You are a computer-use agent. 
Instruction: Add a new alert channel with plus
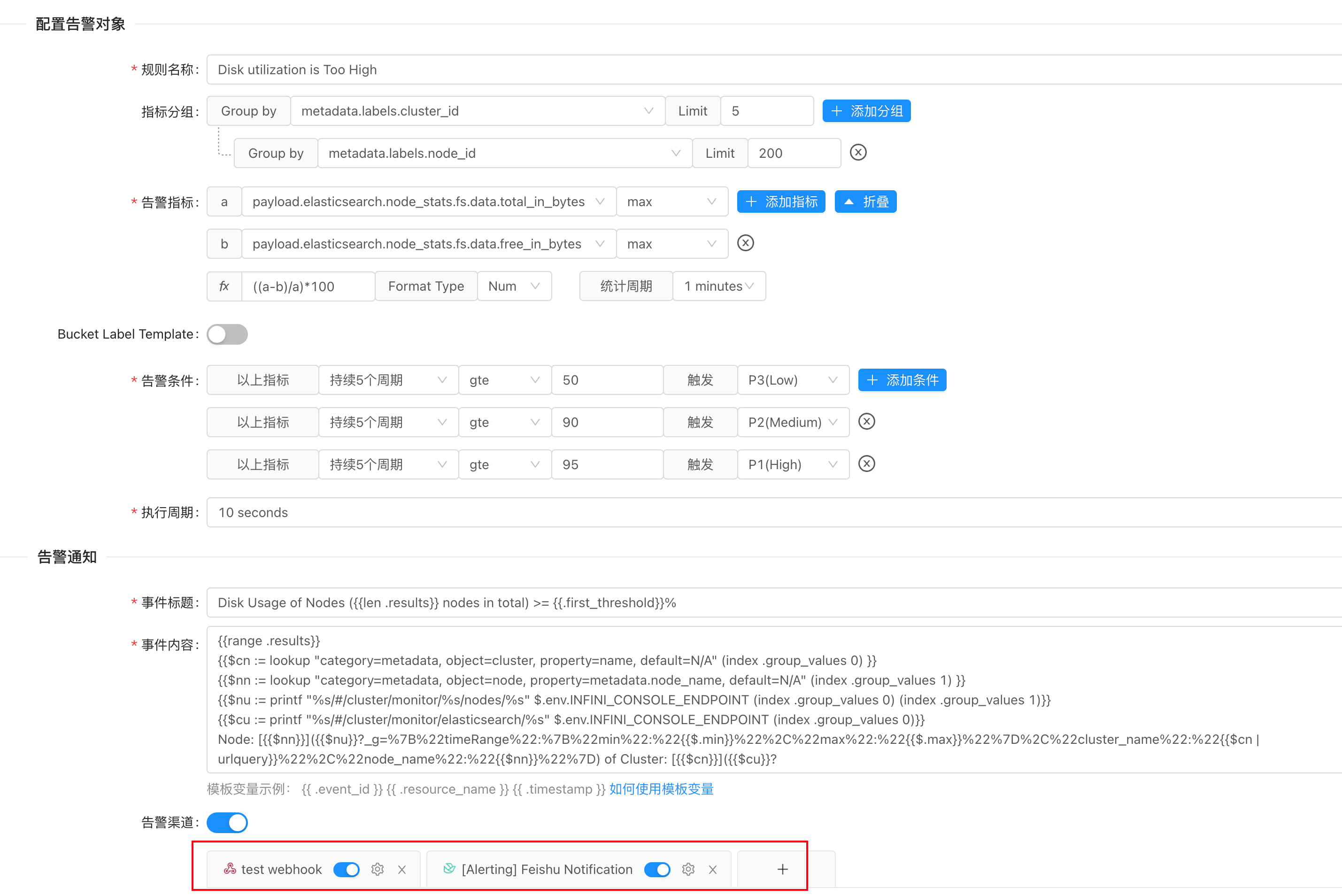pyautogui.click(x=783, y=870)
